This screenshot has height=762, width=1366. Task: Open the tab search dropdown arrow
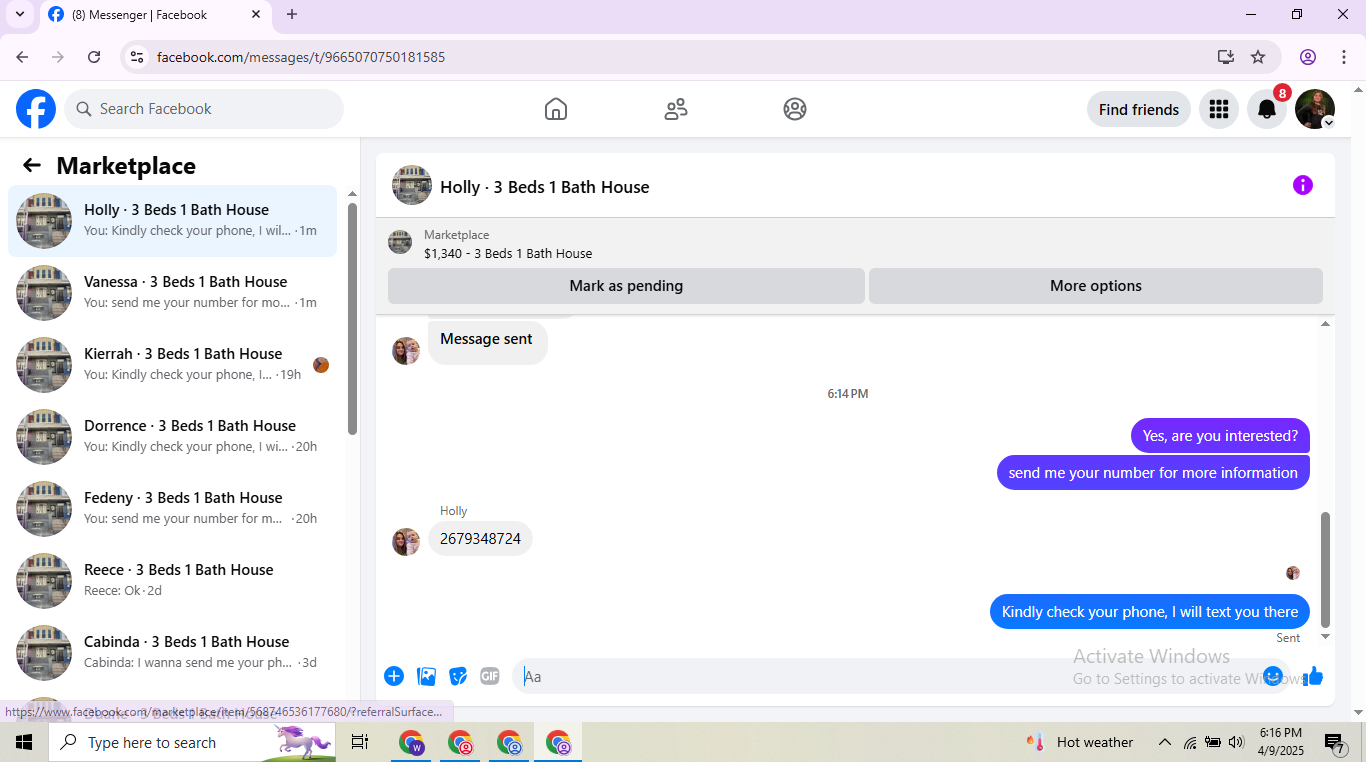[x=19, y=14]
